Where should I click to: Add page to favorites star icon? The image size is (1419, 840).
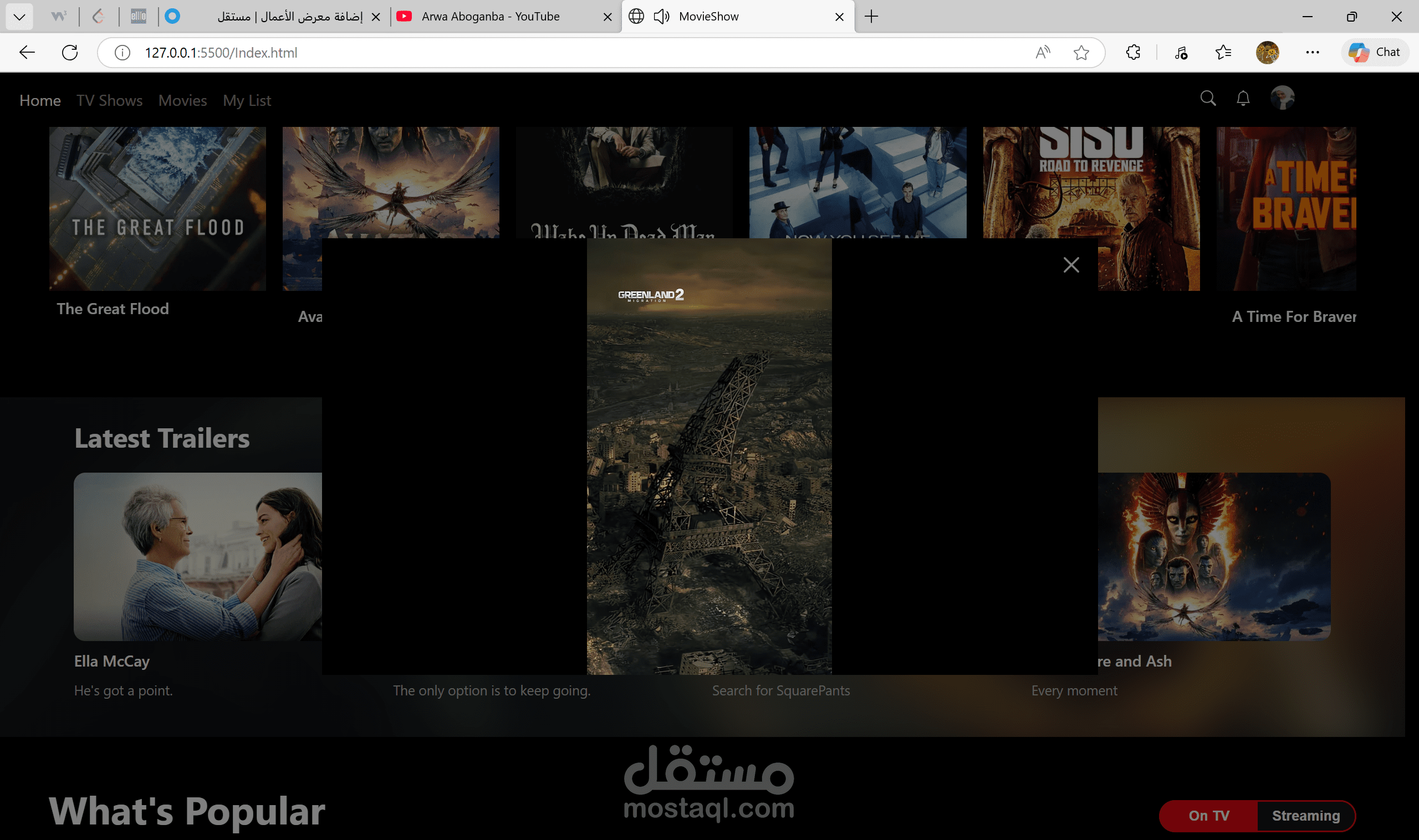pos(1081,53)
